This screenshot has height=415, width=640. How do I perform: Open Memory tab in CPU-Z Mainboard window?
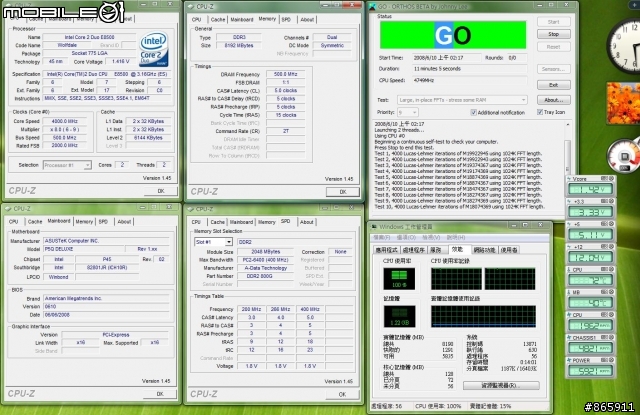pyautogui.click(x=84, y=222)
